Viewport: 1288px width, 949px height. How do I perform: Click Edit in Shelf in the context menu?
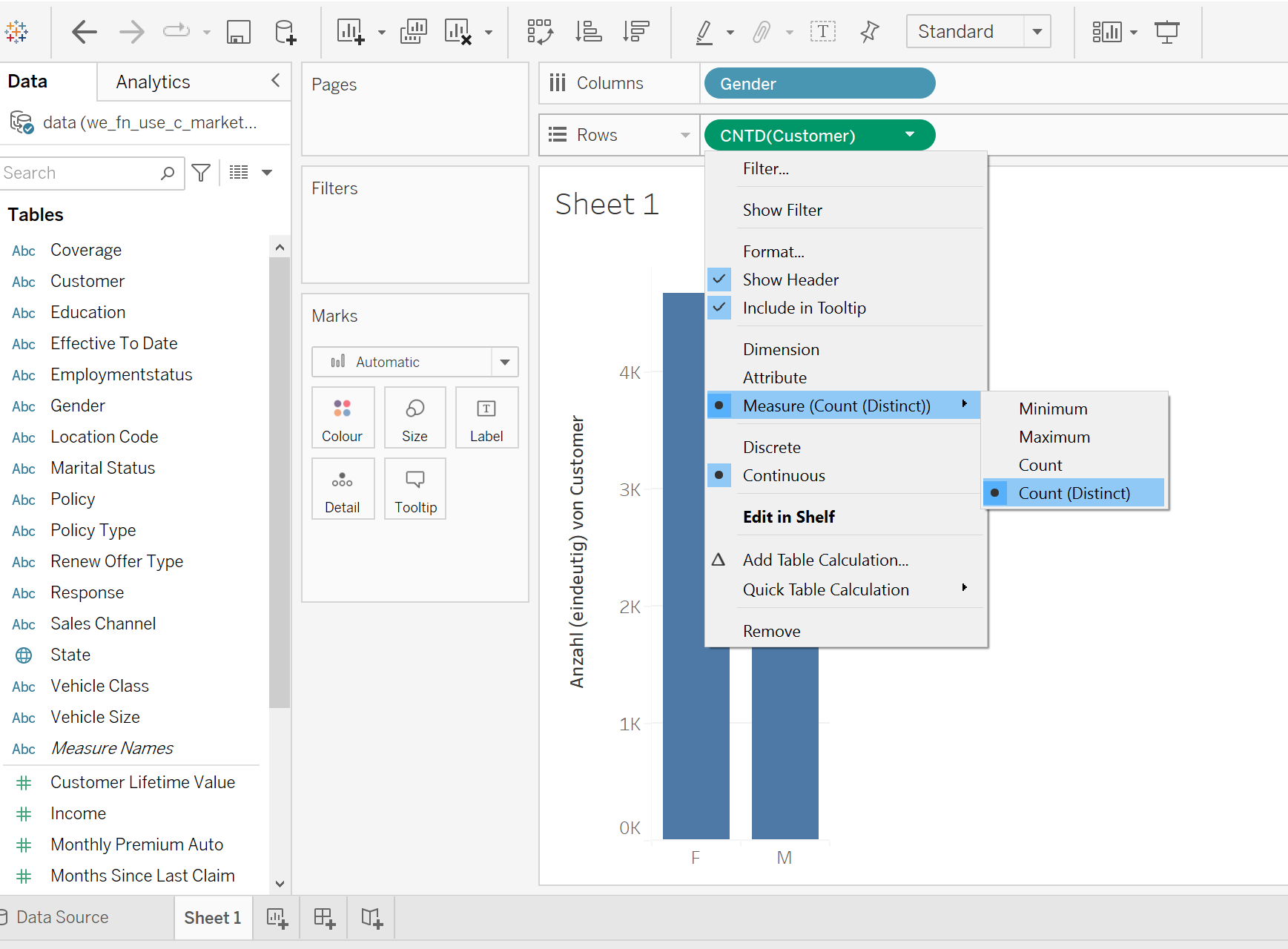789,516
